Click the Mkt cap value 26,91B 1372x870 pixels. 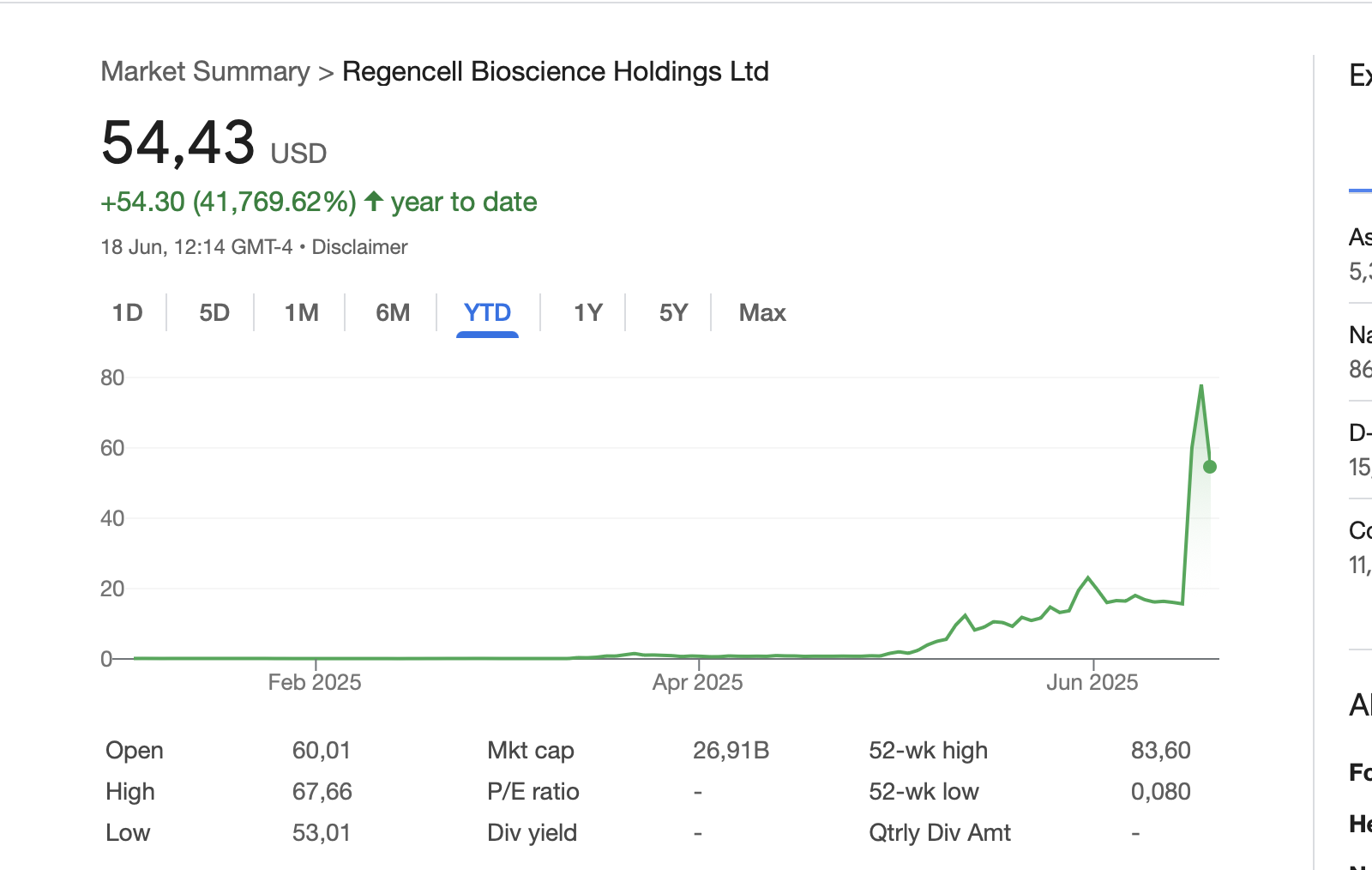point(731,751)
